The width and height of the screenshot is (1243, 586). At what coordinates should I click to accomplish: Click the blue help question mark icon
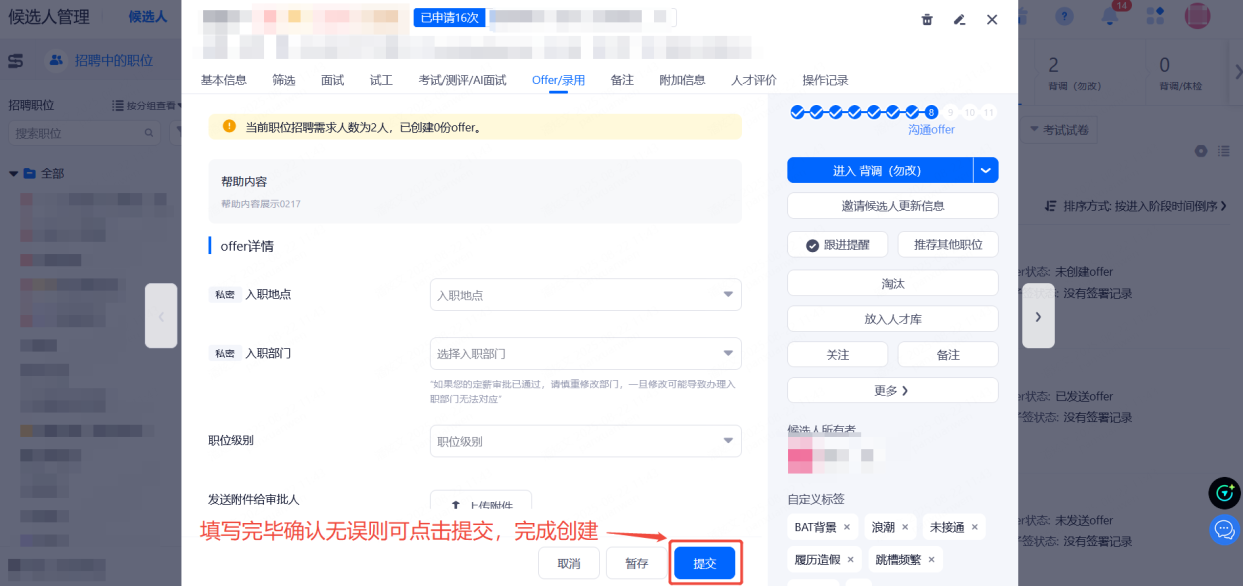(x=1064, y=16)
